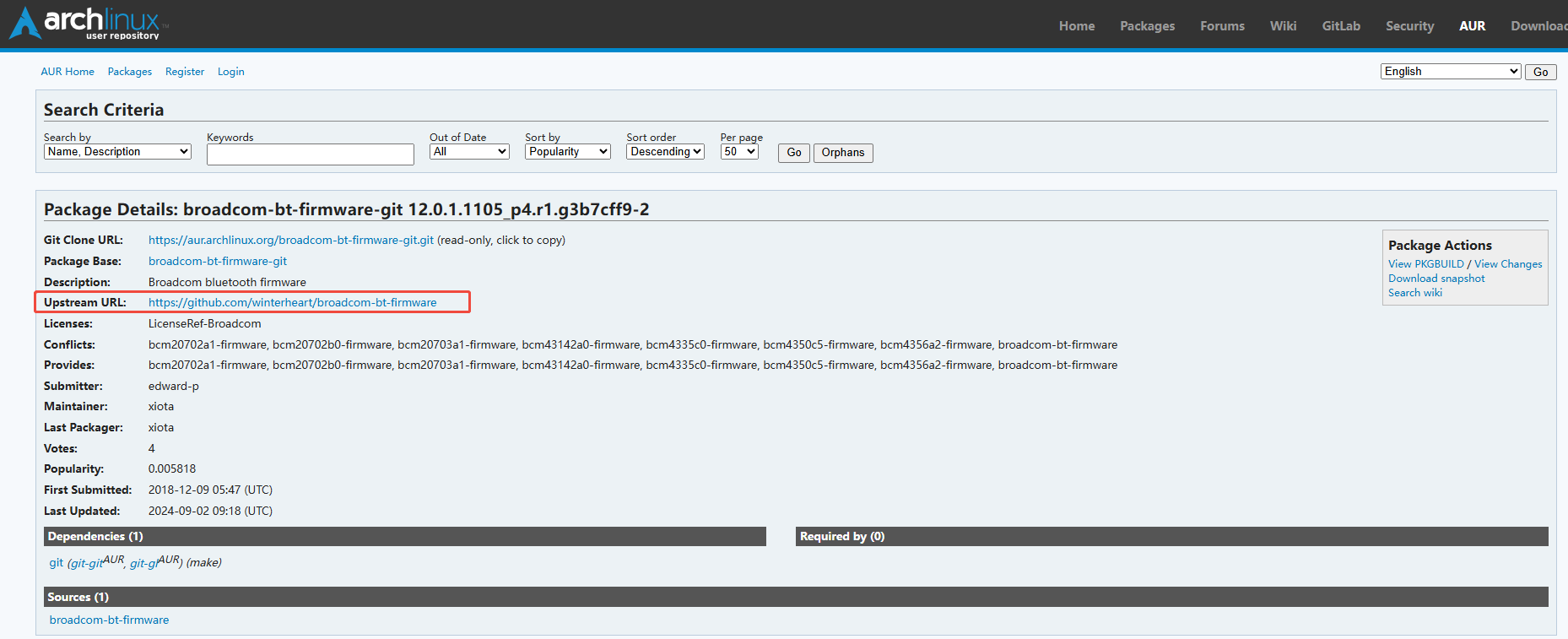Select the AUR nav item
Image resolution: width=1568 pixels, height=639 pixels.
click(1472, 26)
